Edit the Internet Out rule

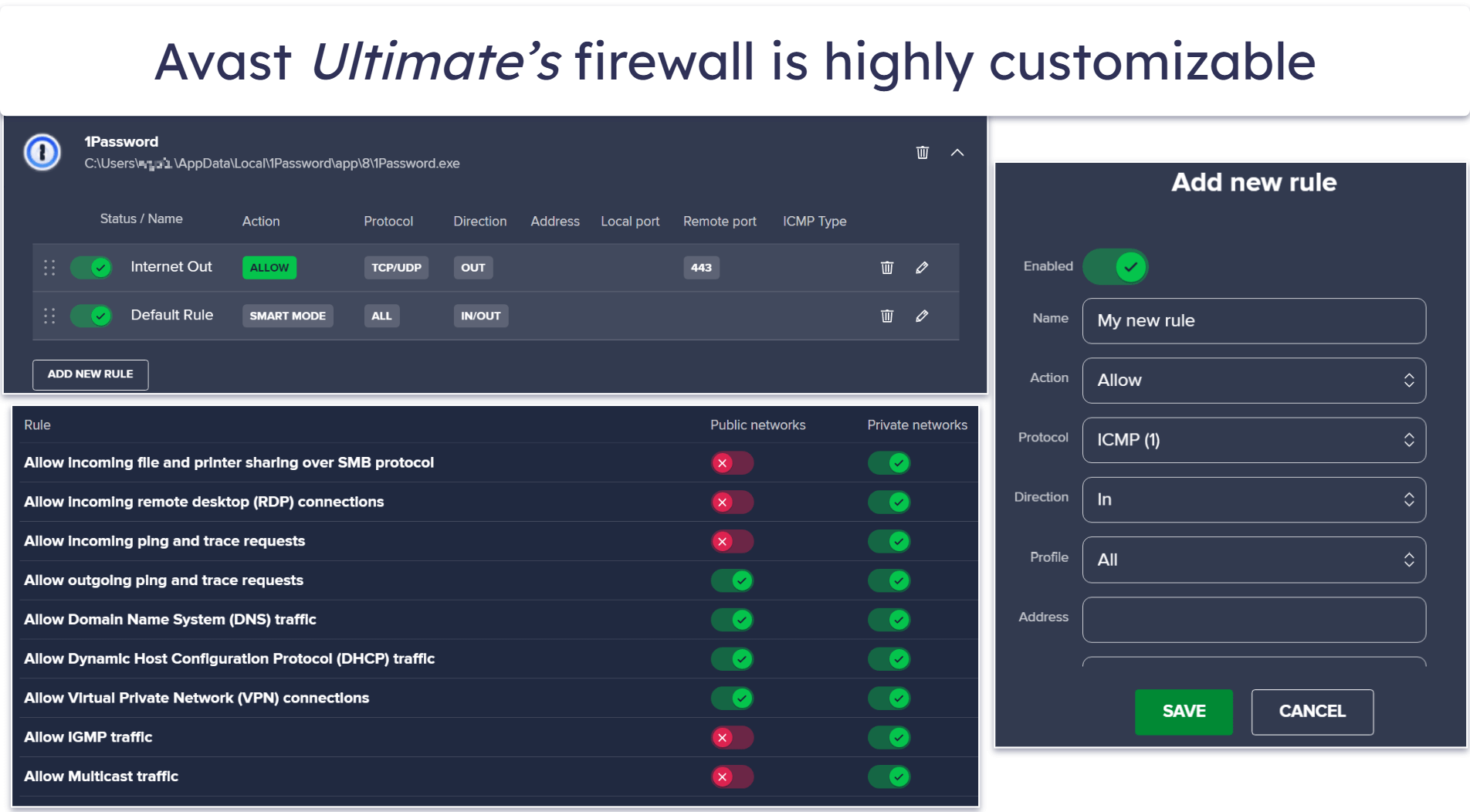pos(921,268)
